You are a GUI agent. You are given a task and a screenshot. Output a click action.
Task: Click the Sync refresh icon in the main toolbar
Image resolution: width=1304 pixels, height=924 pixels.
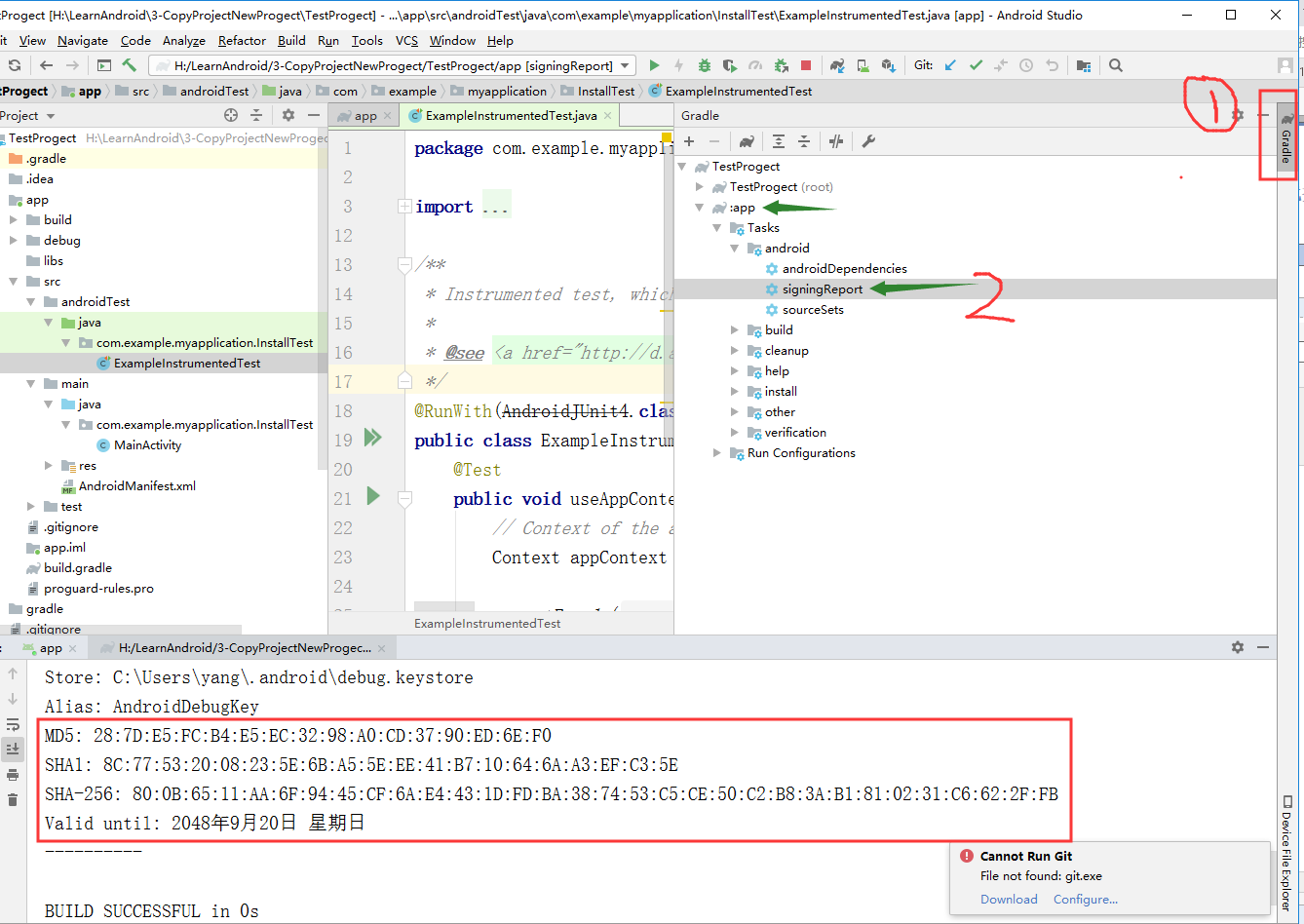pos(15,65)
